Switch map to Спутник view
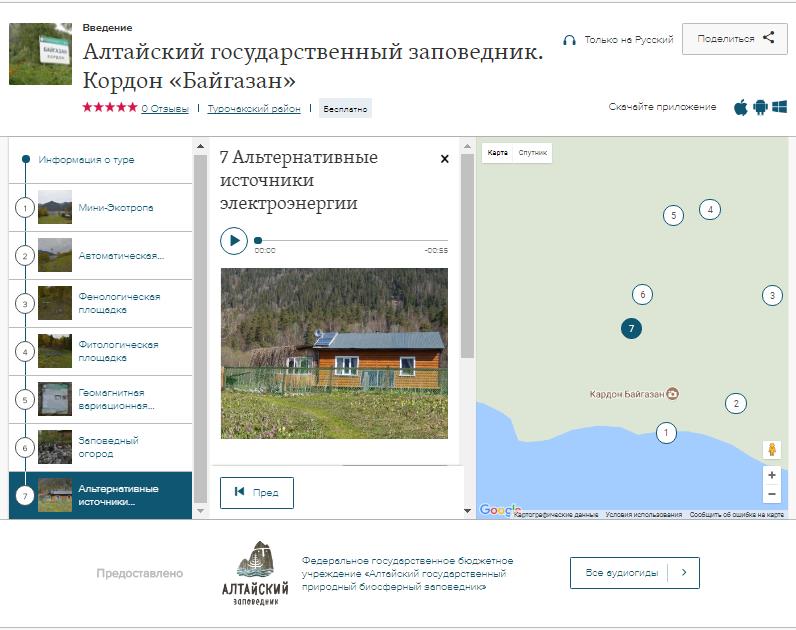Screen dimensions: 796x630 click(533, 153)
